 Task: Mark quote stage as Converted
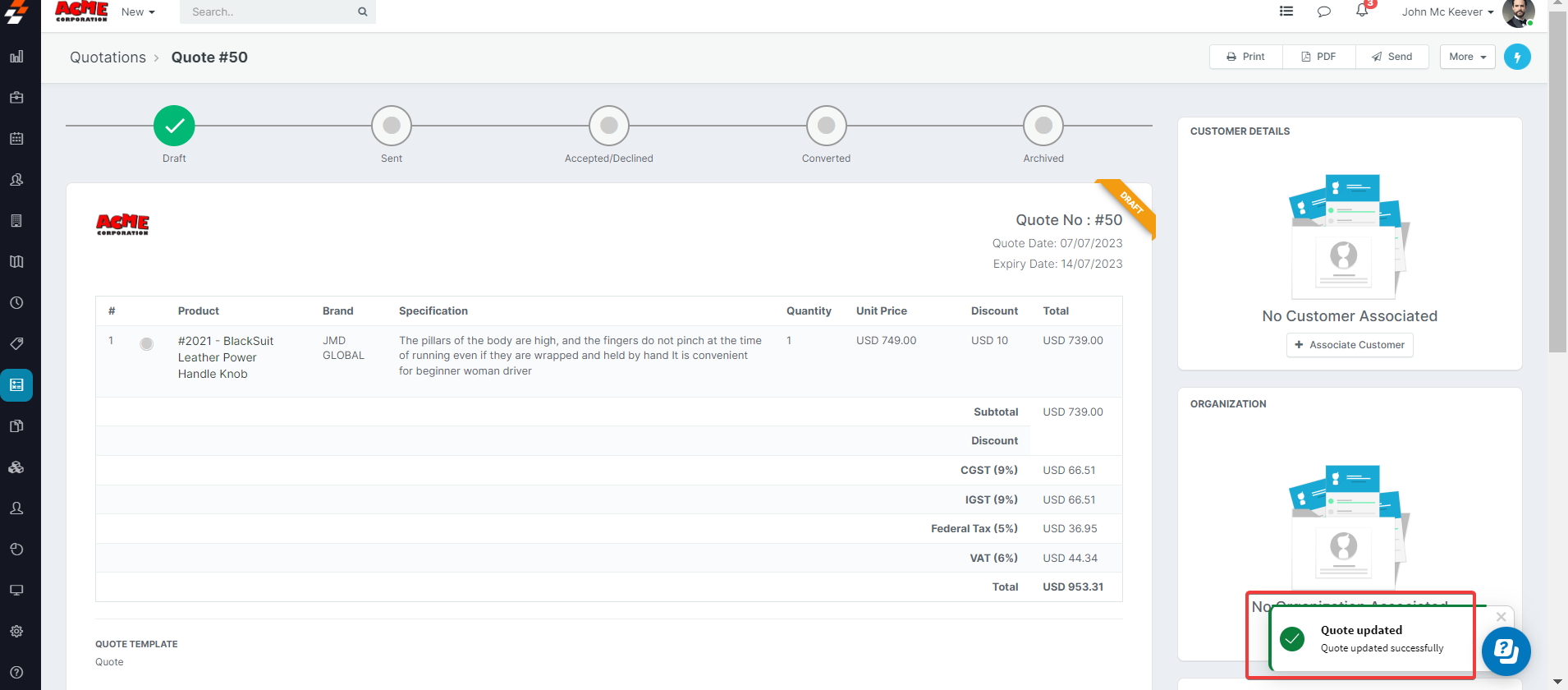coord(826,126)
